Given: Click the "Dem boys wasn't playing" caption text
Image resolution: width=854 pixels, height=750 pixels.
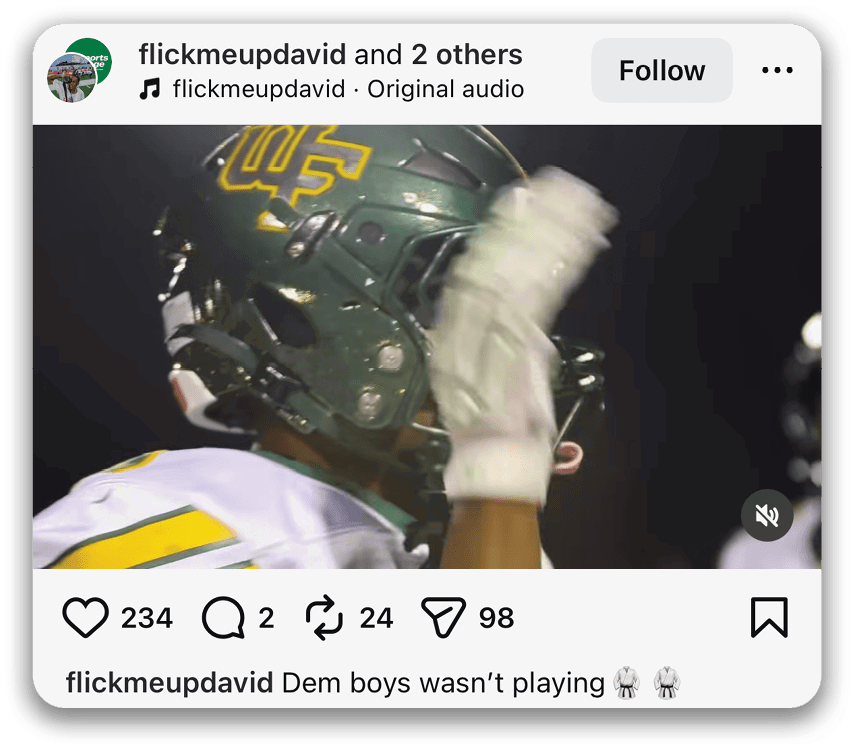Looking at the screenshot, I should [x=443, y=683].
